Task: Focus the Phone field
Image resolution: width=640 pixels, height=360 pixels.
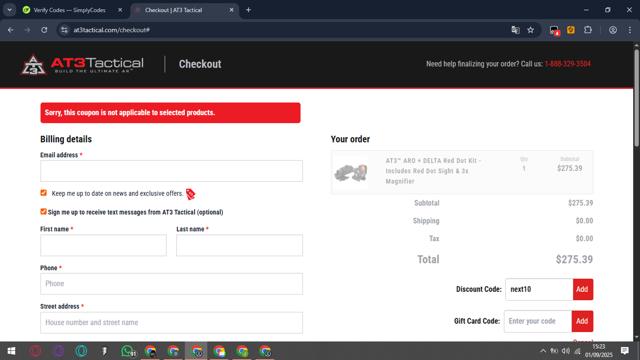Action: pyautogui.click(x=171, y=284)
